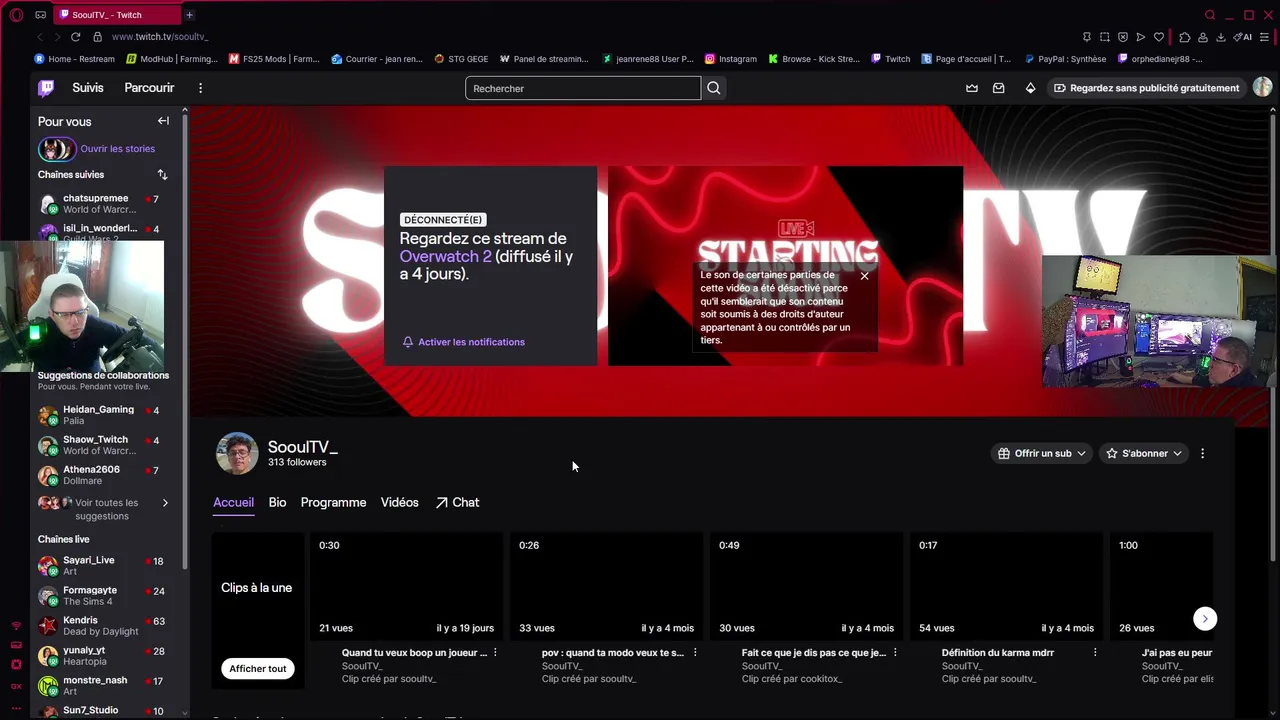Open the Opera menu icon
This screenshot has width=1280, height=720.
16,15
